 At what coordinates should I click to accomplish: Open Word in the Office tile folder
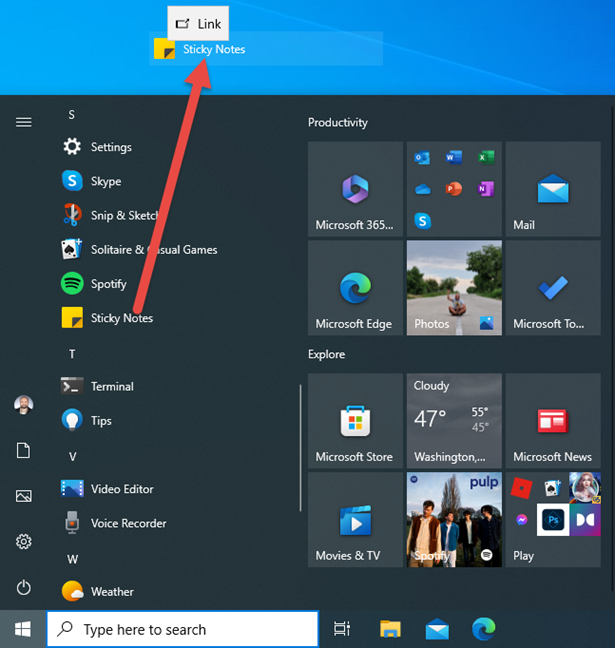(x=454, y=157)
